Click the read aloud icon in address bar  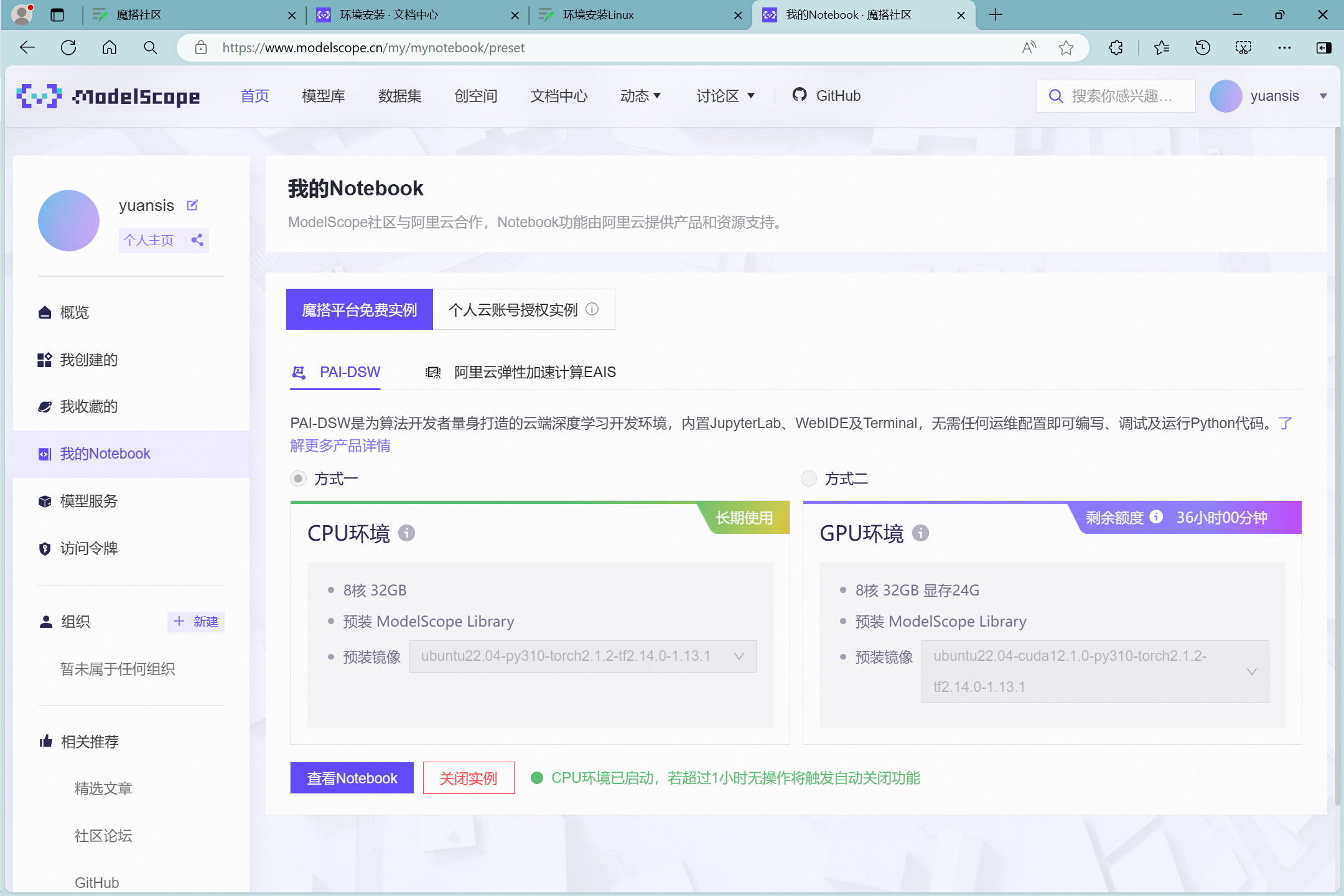click(x=1029, y=47)
